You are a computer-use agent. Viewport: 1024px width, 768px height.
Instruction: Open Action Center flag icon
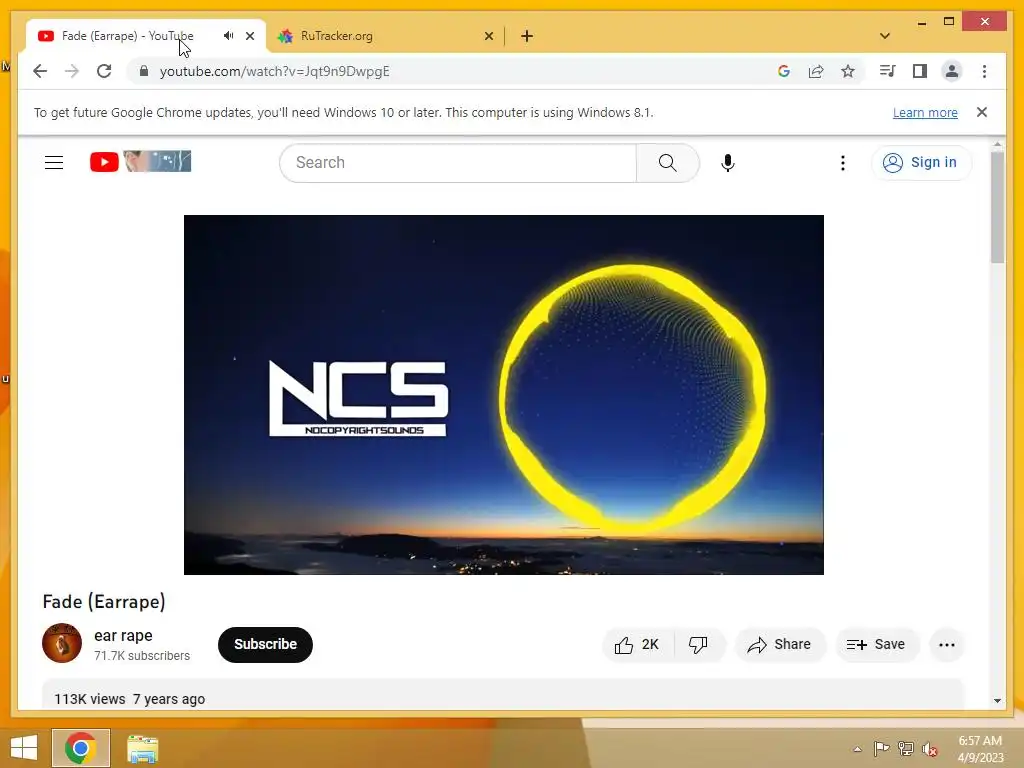tap(881, 749)
